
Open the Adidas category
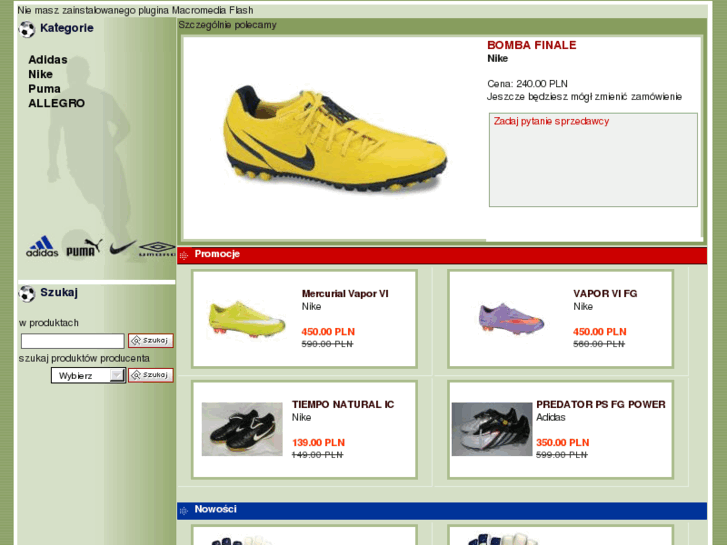coord(48,60)
